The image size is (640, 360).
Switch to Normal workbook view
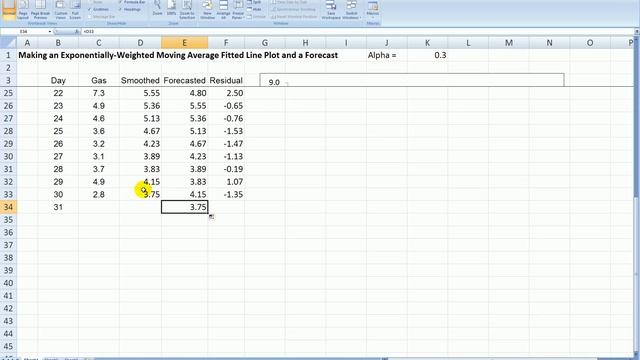coord(9,10)
